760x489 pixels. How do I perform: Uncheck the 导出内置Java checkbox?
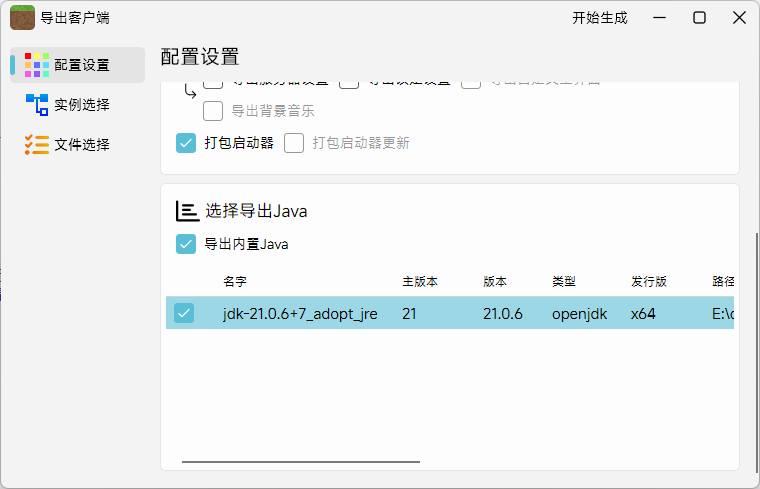tap(185, 244)
